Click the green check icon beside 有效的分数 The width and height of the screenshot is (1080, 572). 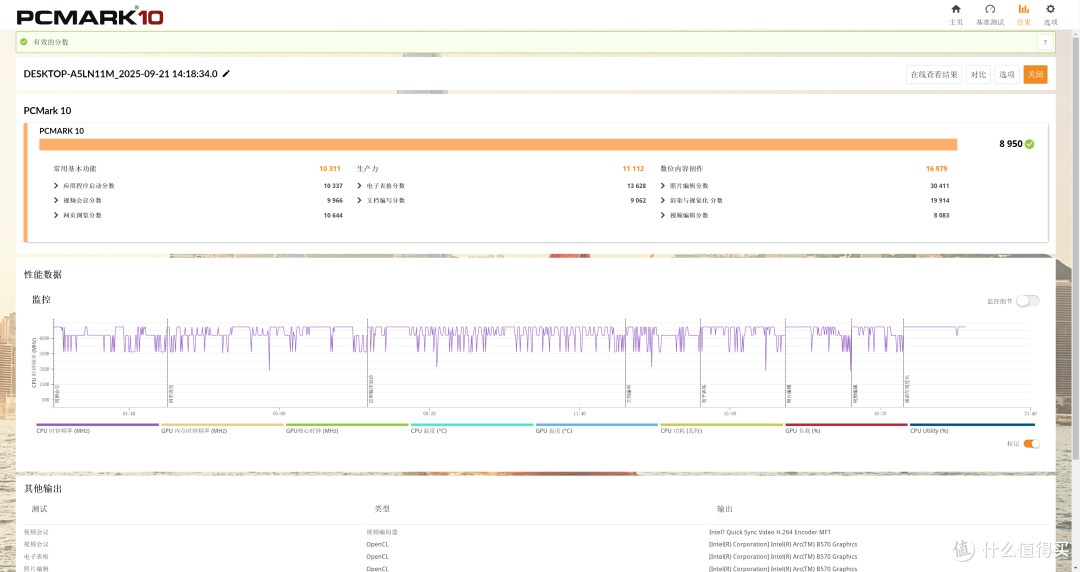[x=24, y=42]
